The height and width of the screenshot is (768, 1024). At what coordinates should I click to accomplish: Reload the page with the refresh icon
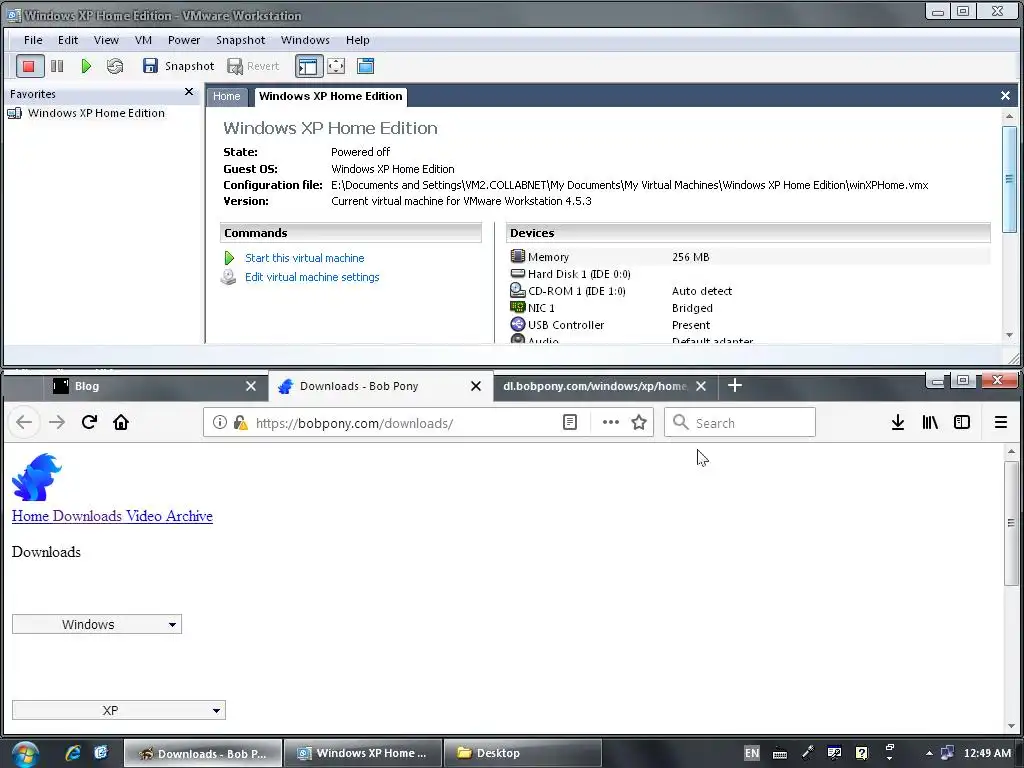click(89, 422)
